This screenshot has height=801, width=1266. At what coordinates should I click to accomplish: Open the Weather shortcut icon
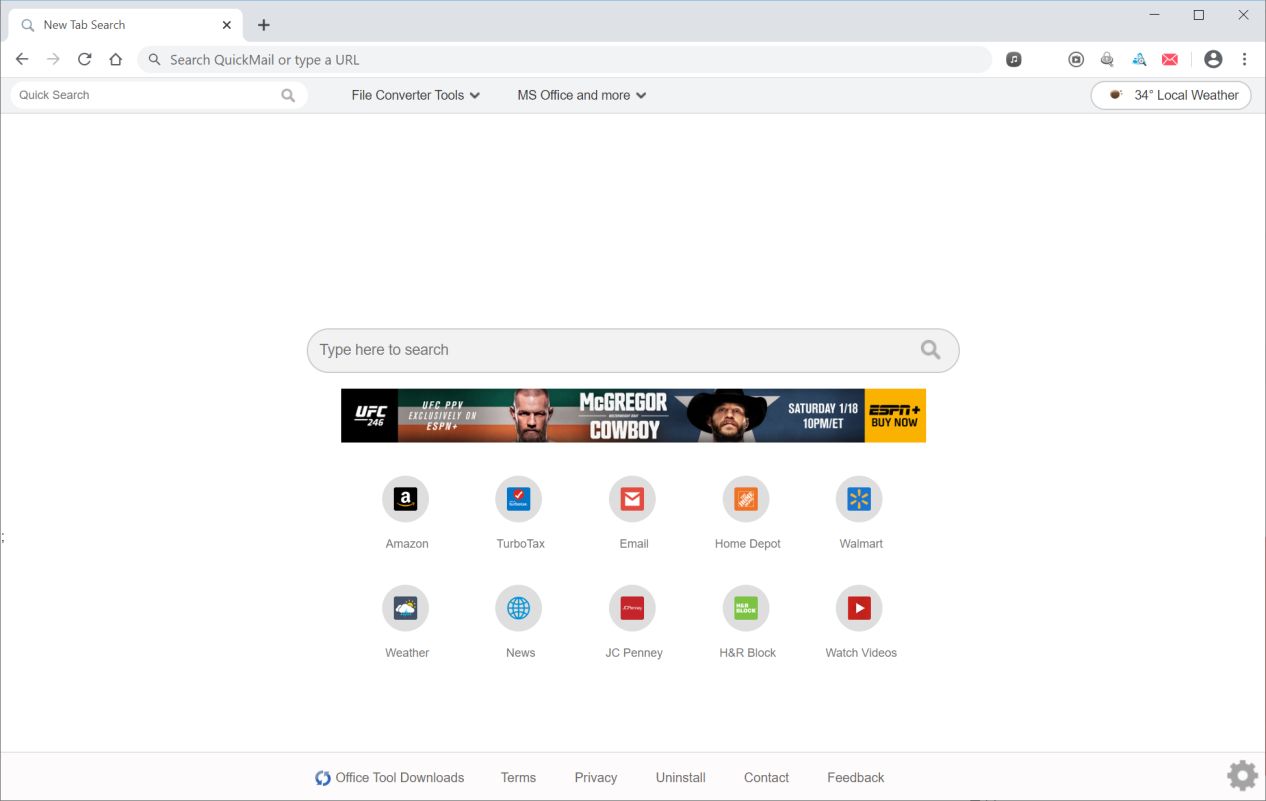point(405,608)
